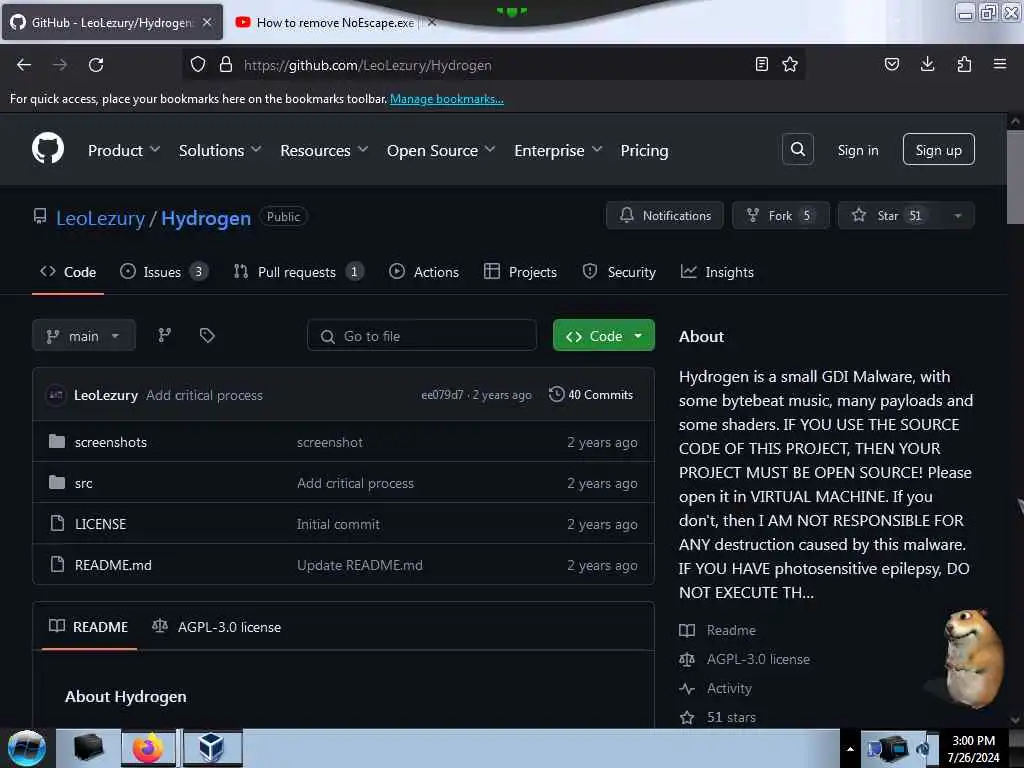Open the main branch selector dropdown
This screenshot has width=1024, height=768.
(84, 336)
